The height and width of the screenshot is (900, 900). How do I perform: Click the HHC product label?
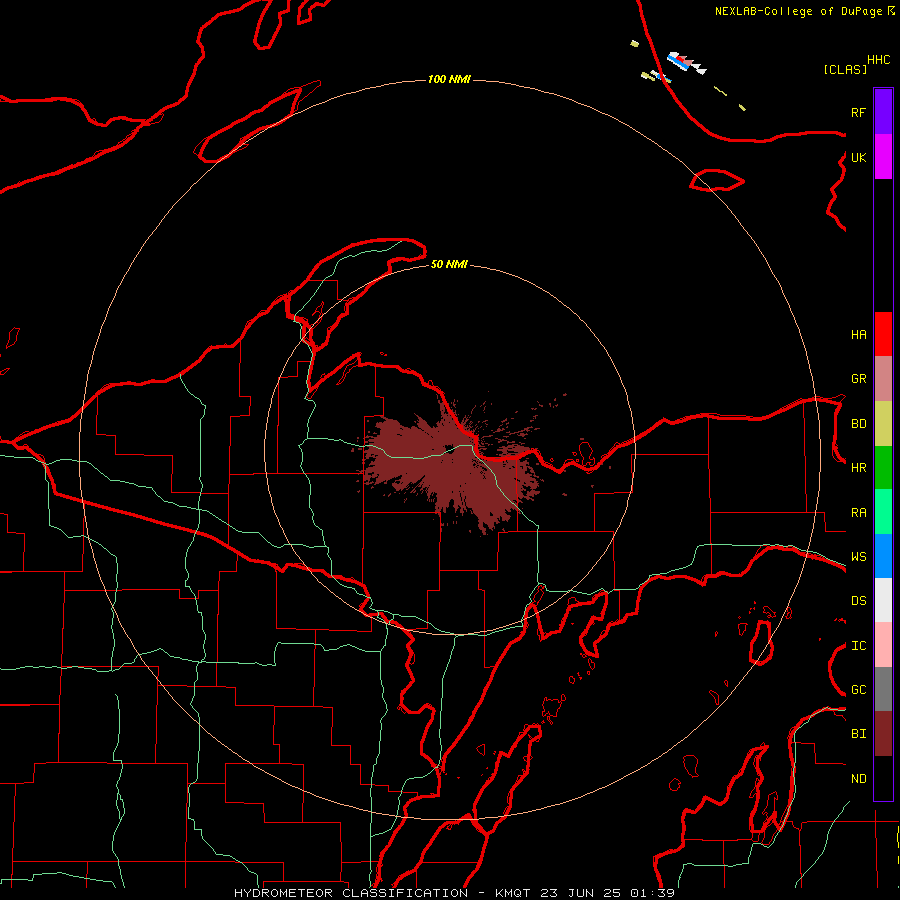878,60
